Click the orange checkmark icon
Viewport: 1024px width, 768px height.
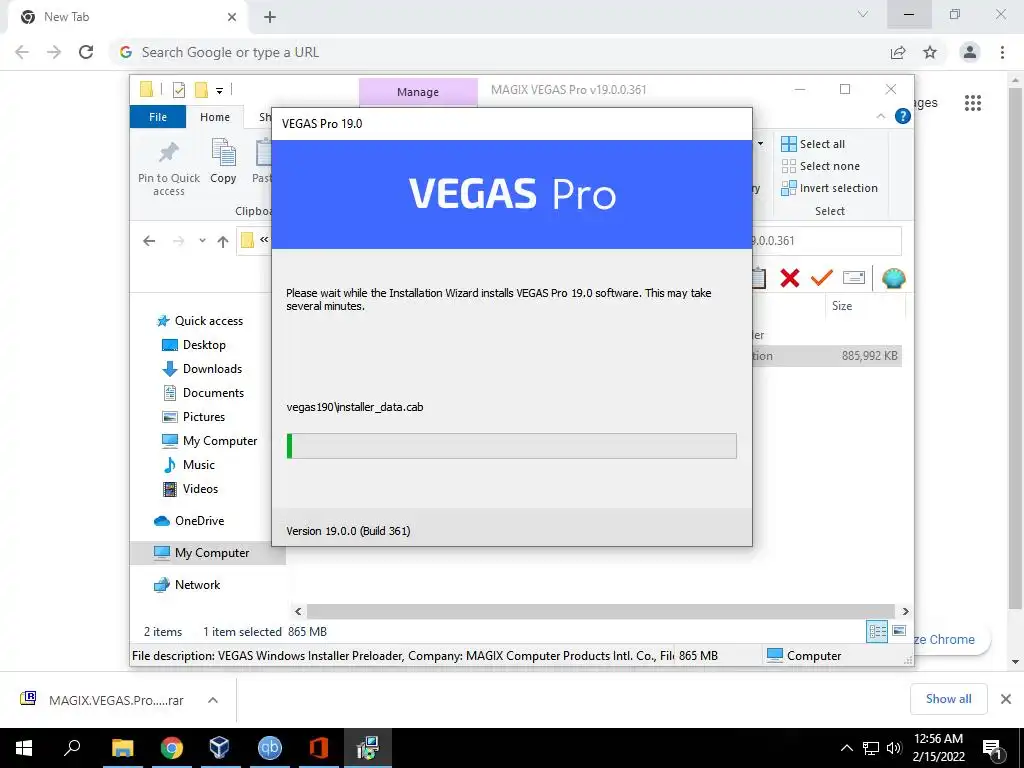pyautogui.click(x=821, y=278)
